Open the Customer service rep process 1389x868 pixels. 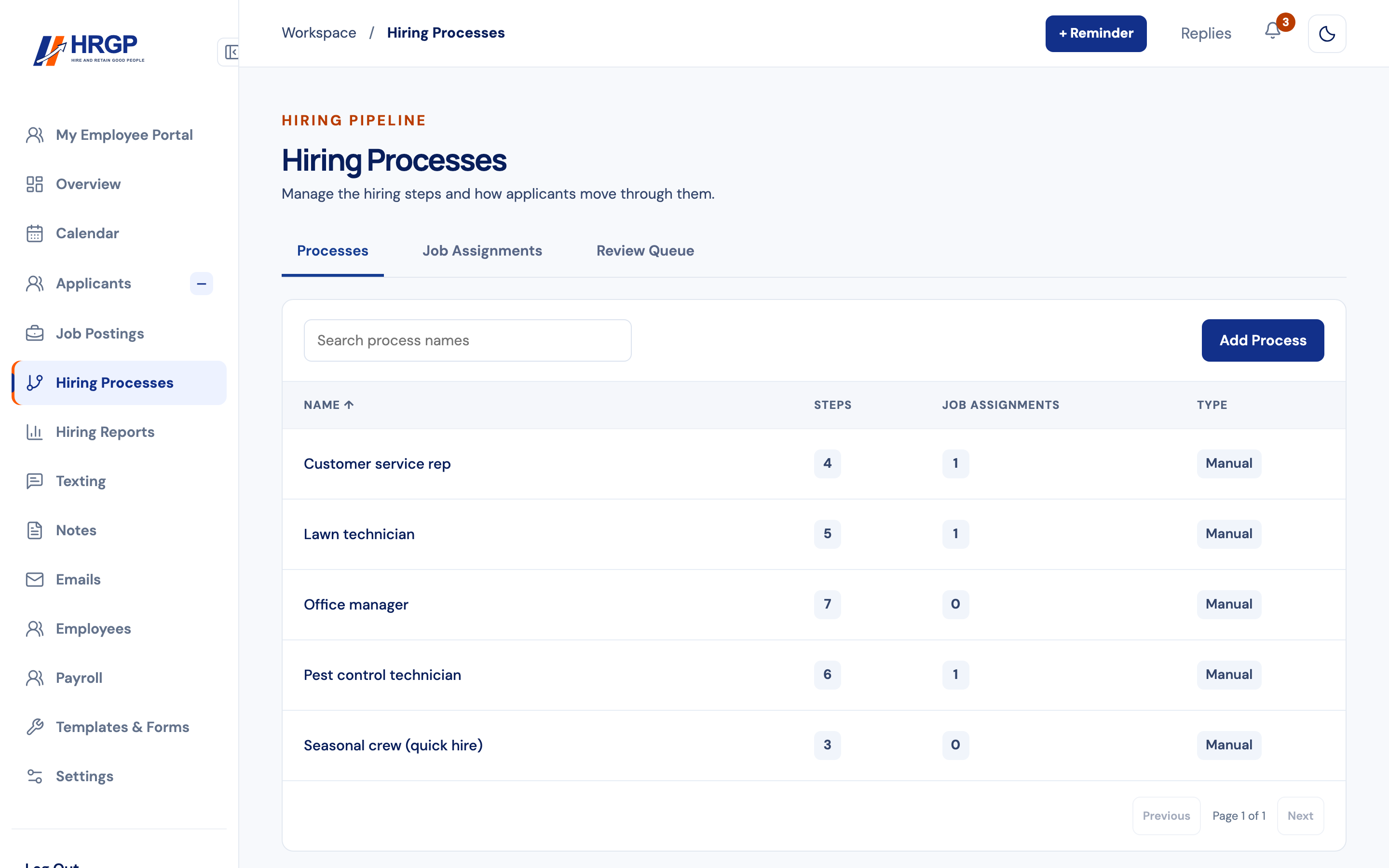click(x=377, y=464)
